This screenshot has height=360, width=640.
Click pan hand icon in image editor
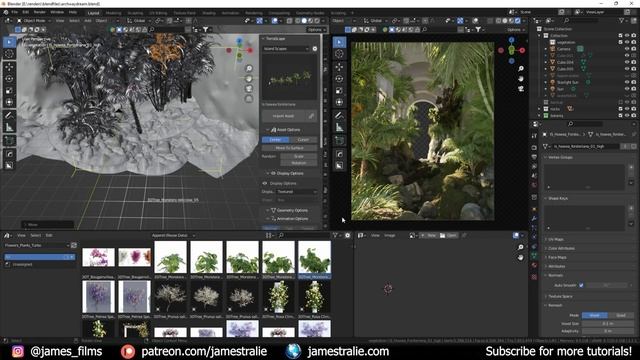(520, 258)
